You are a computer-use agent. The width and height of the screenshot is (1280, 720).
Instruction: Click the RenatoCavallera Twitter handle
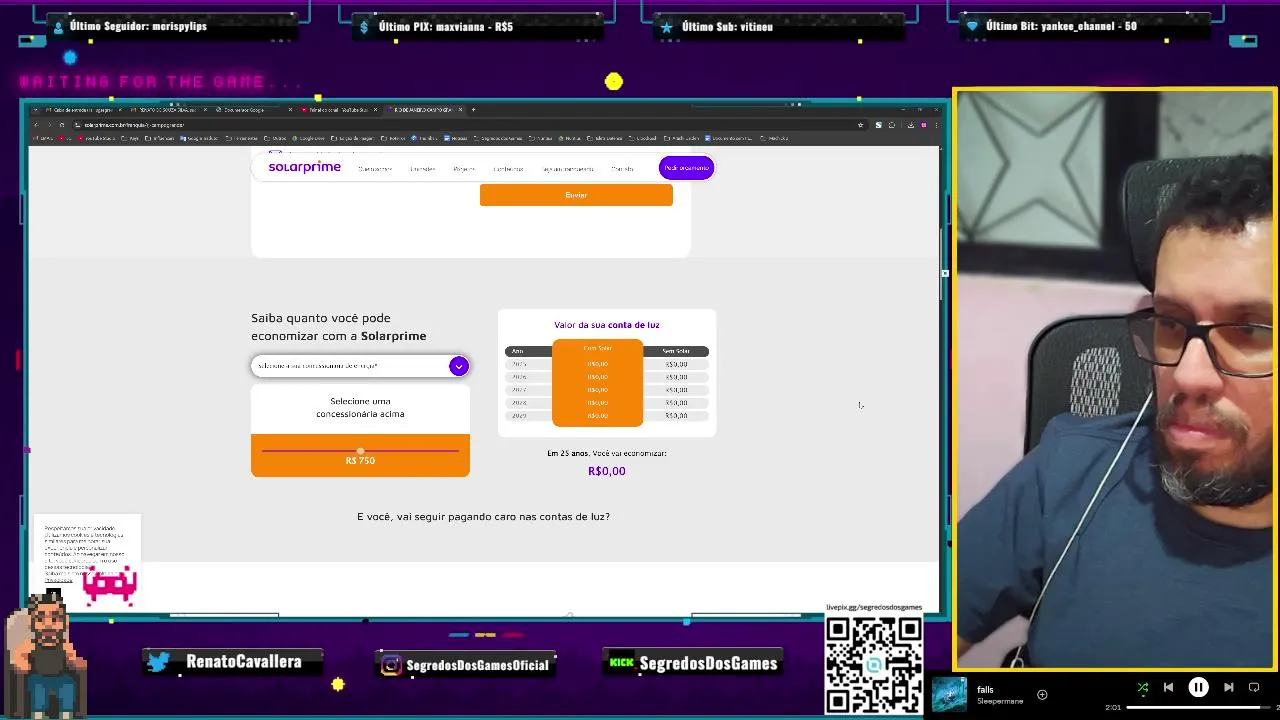pyautogui.click(x=244, y=662)
